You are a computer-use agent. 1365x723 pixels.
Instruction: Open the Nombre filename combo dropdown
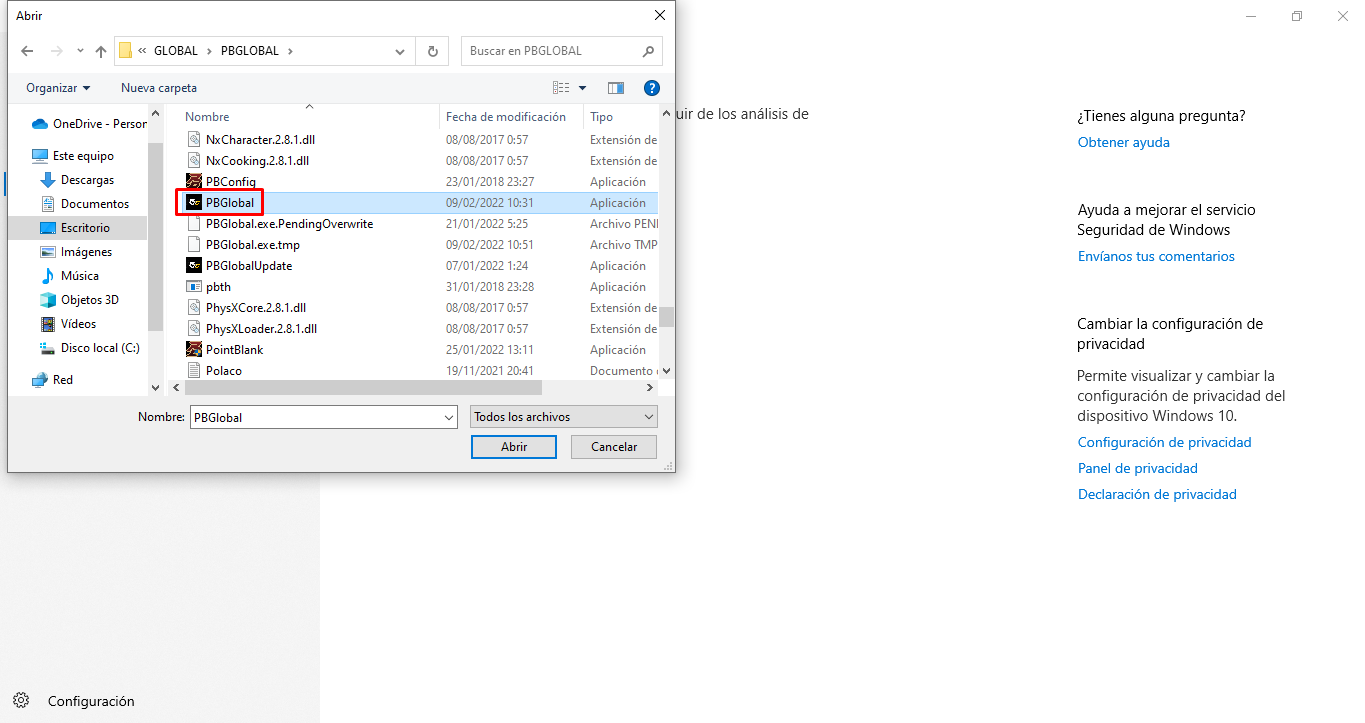click(449, 417)
